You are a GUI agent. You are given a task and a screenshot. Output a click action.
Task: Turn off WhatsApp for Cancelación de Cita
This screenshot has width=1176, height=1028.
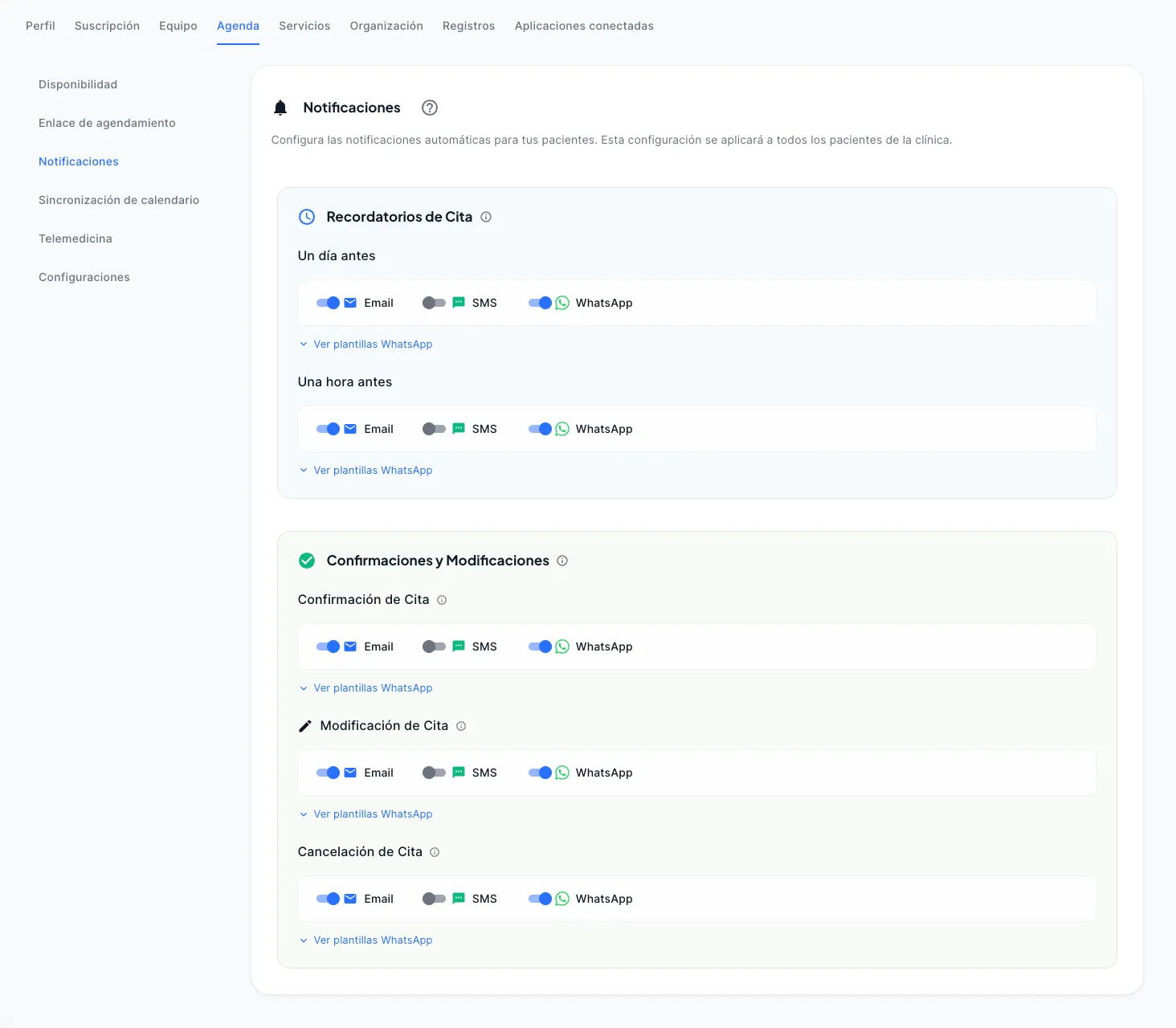[x=541, y=899]
